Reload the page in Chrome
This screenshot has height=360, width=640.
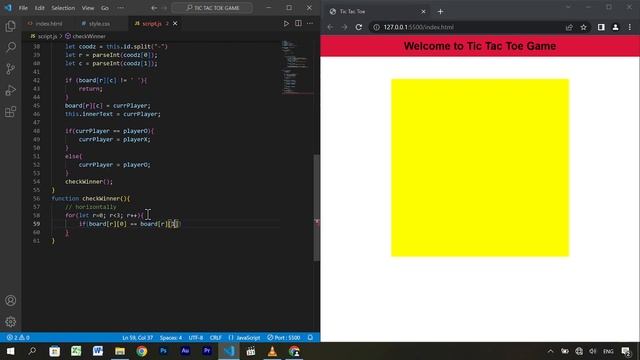tap(358, 27)
